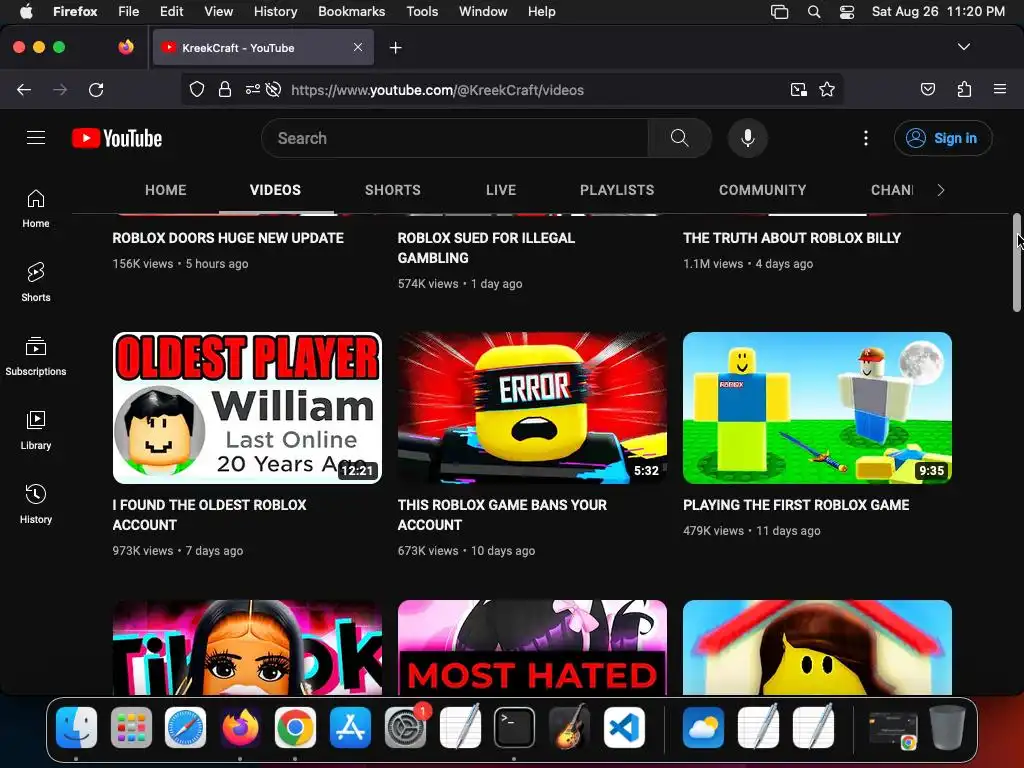Viewport: 1024px width, 768px height.
Task: Open the App Store from the Dock
Action: pos(350,728)
